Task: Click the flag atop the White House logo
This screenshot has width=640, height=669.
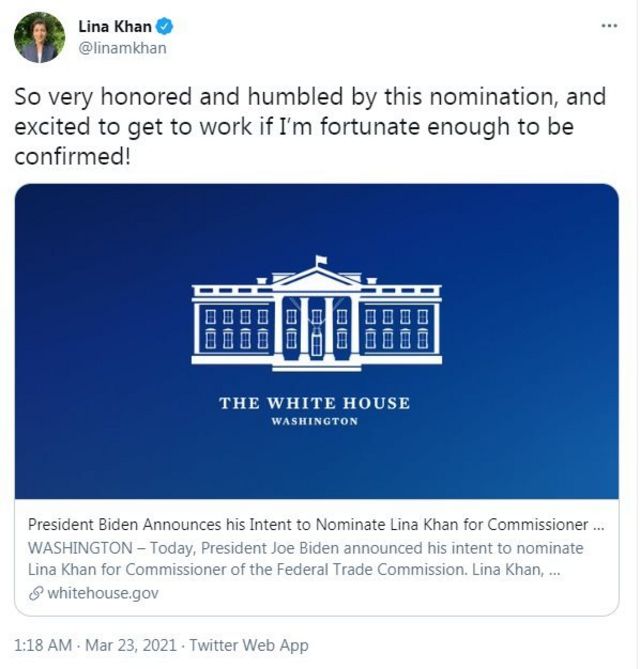Action: tap(320, 261)
